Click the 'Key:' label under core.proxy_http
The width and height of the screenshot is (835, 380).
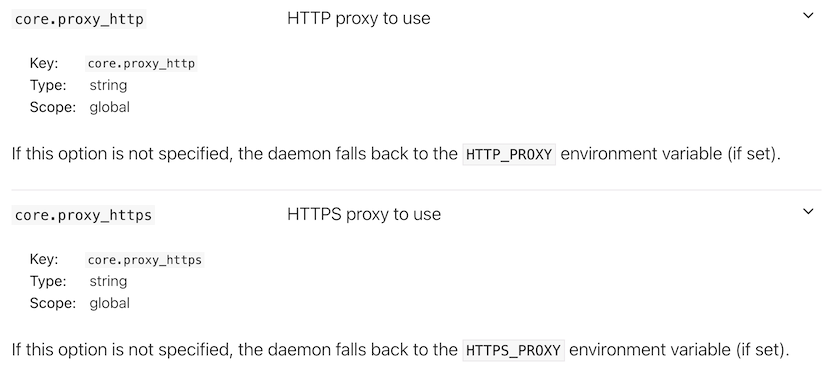coord(44,63)
